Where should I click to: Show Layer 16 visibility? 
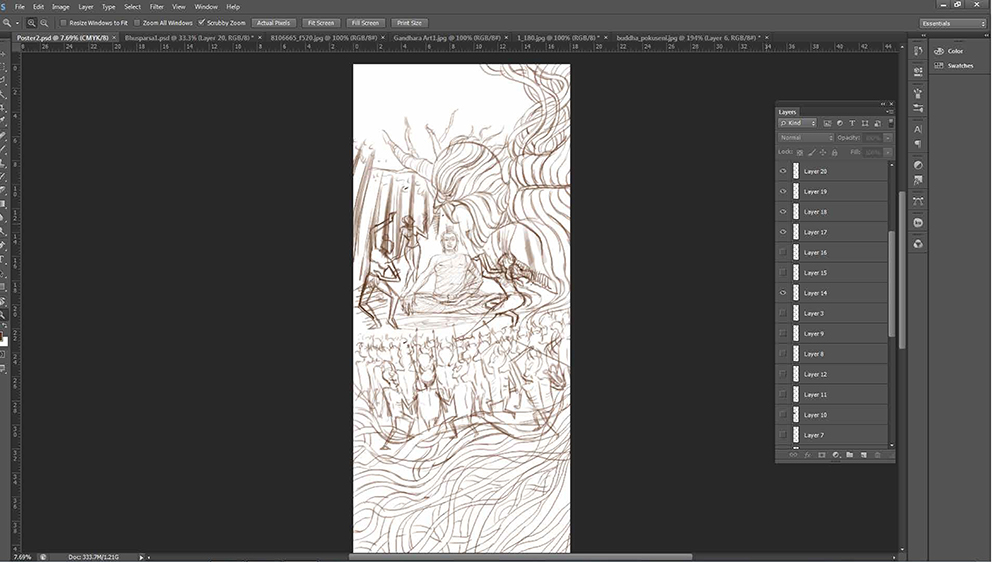pos(783,252)
